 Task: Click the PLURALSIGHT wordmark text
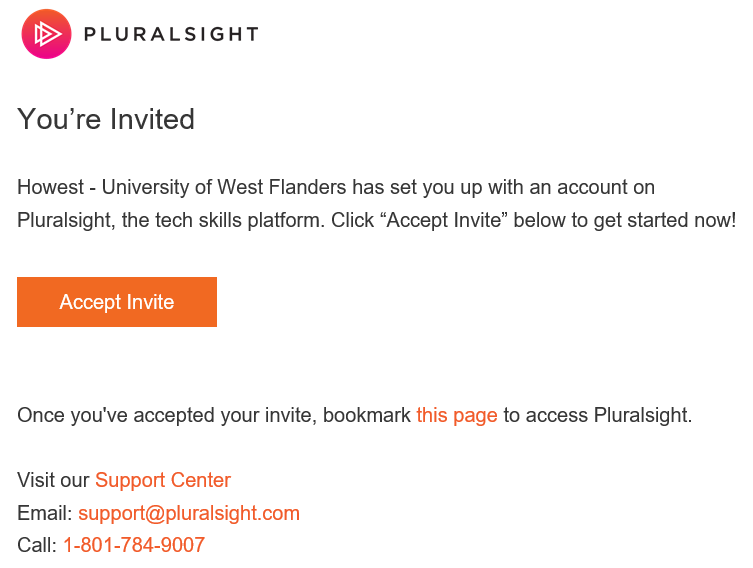click(x=171, y=34)
